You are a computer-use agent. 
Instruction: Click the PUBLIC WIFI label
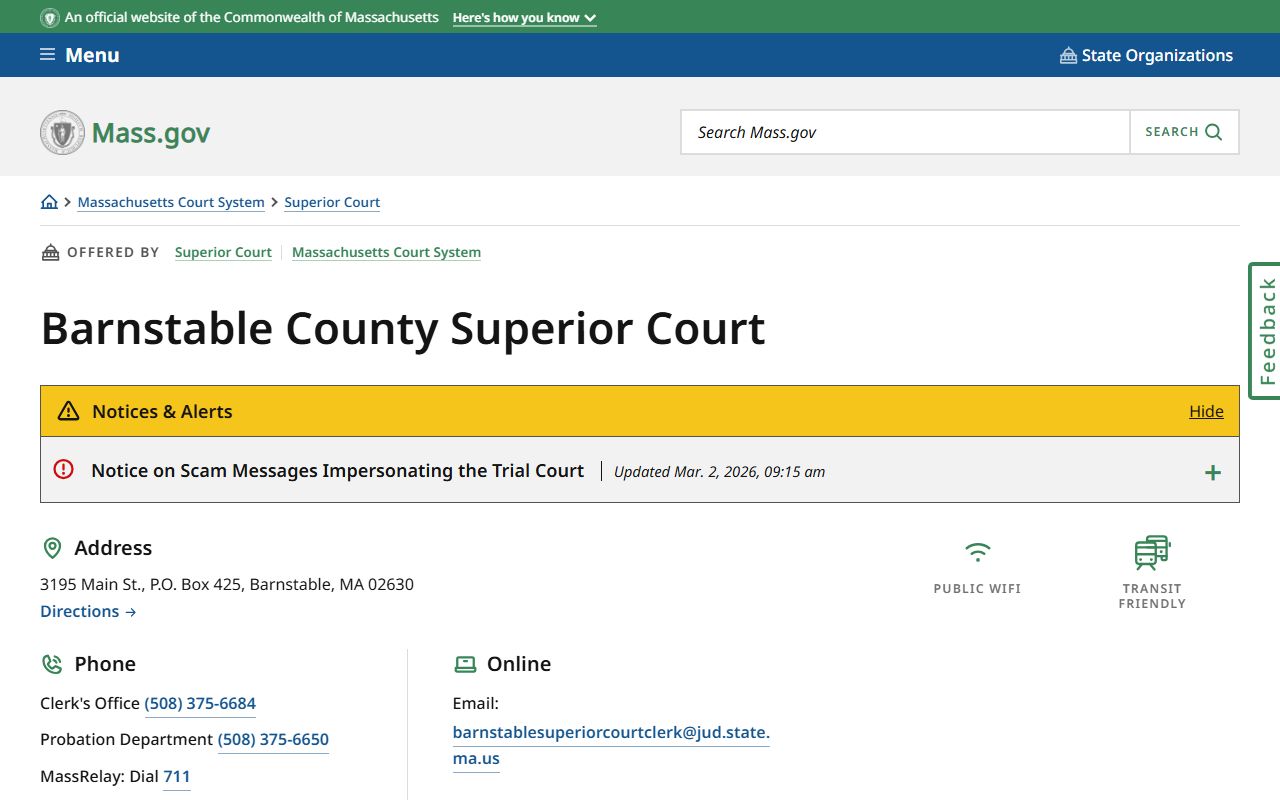977,589
